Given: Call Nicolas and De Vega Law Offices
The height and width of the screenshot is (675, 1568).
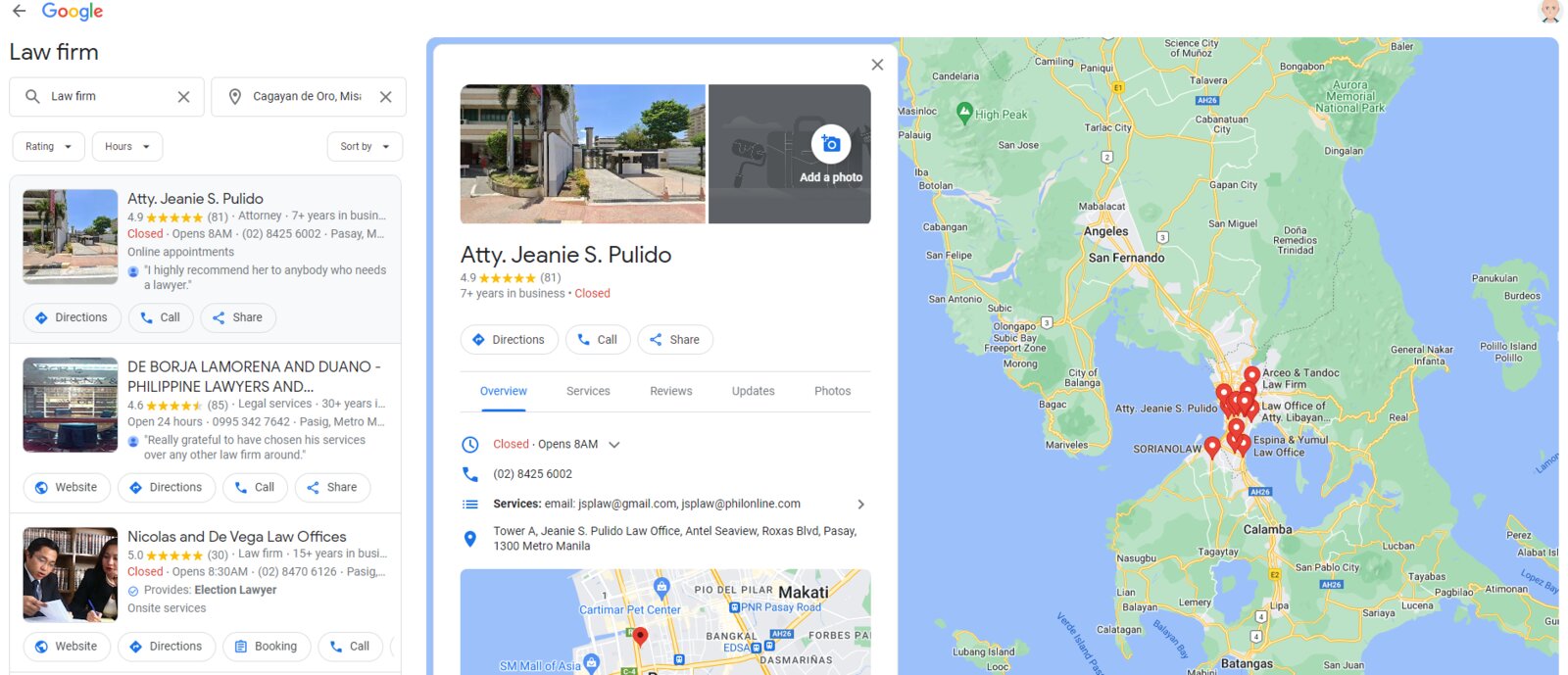Looking at the screenshot, I should (350, 647).
